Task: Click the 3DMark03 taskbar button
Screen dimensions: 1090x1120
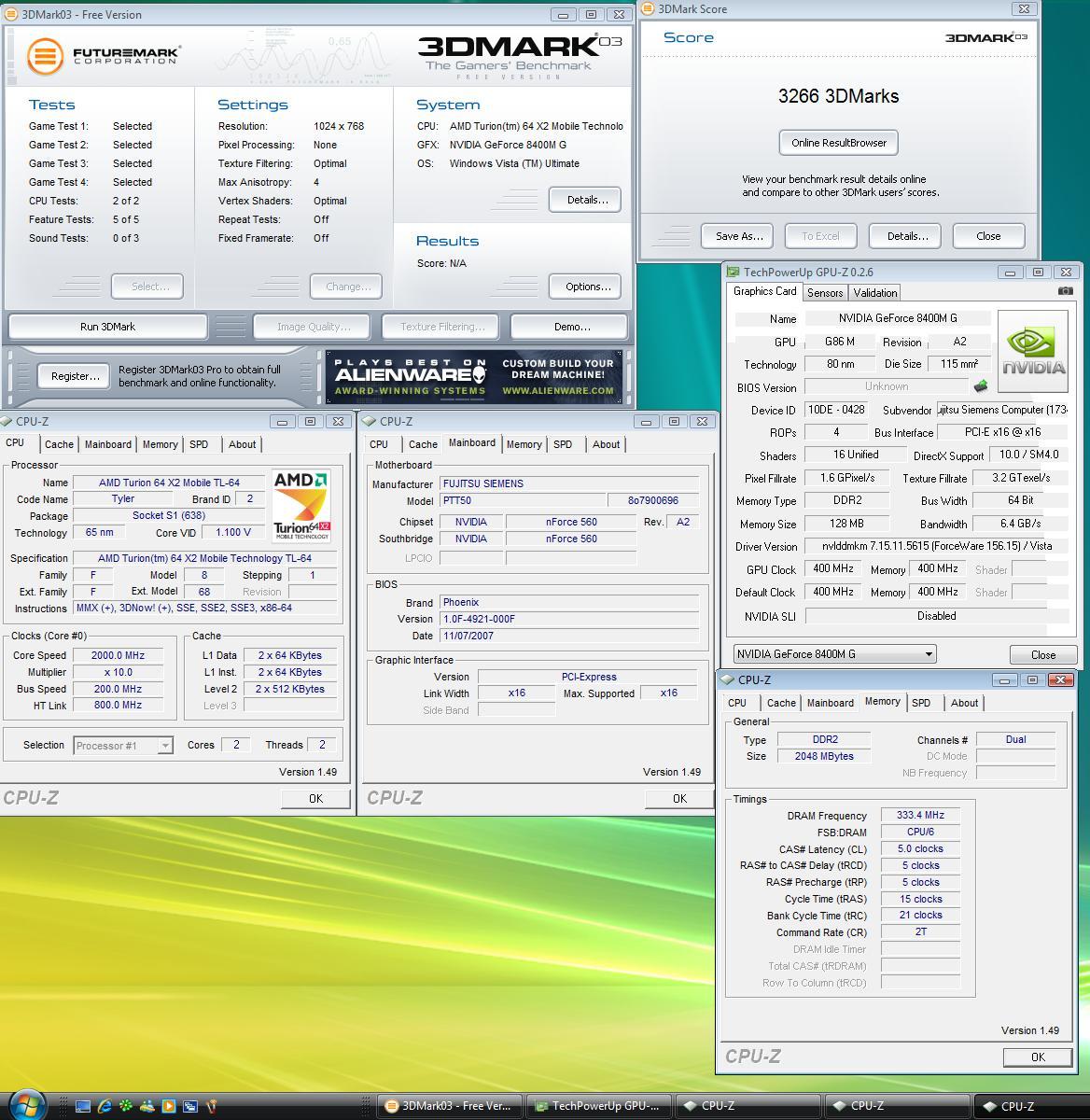Action: click(x=450, y=1106)
